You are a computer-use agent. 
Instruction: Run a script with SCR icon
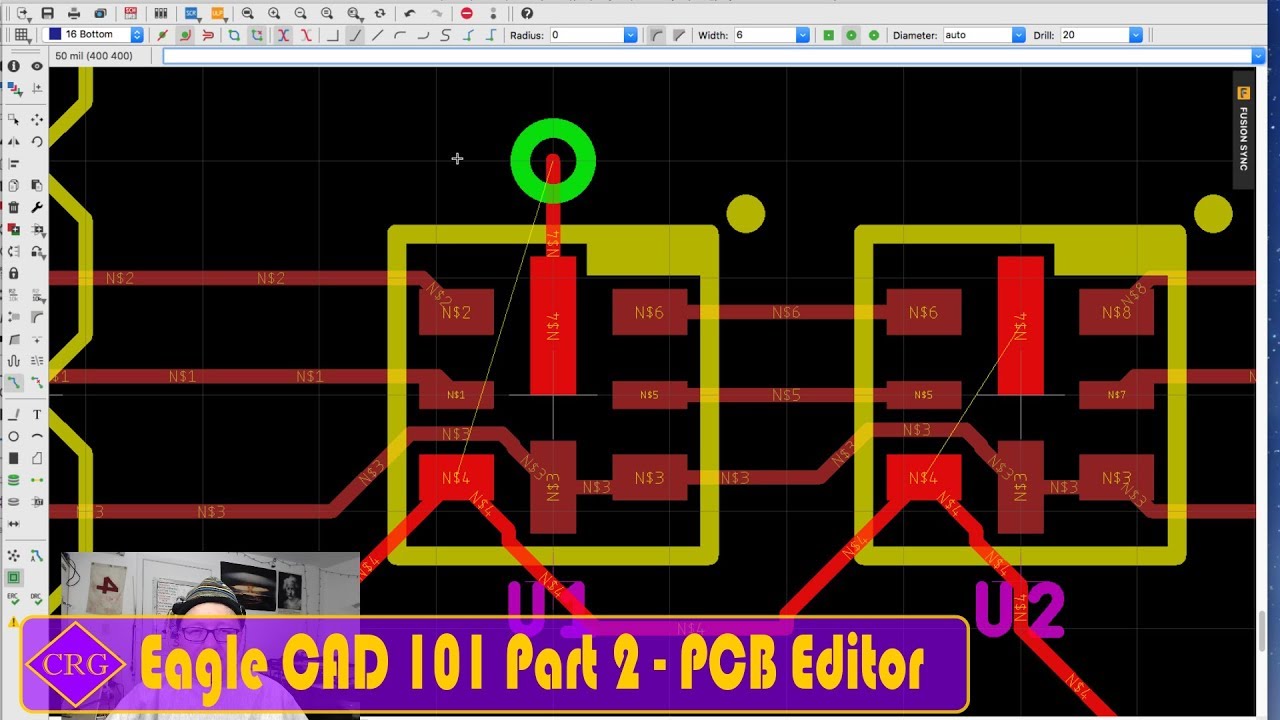point(191,13)
